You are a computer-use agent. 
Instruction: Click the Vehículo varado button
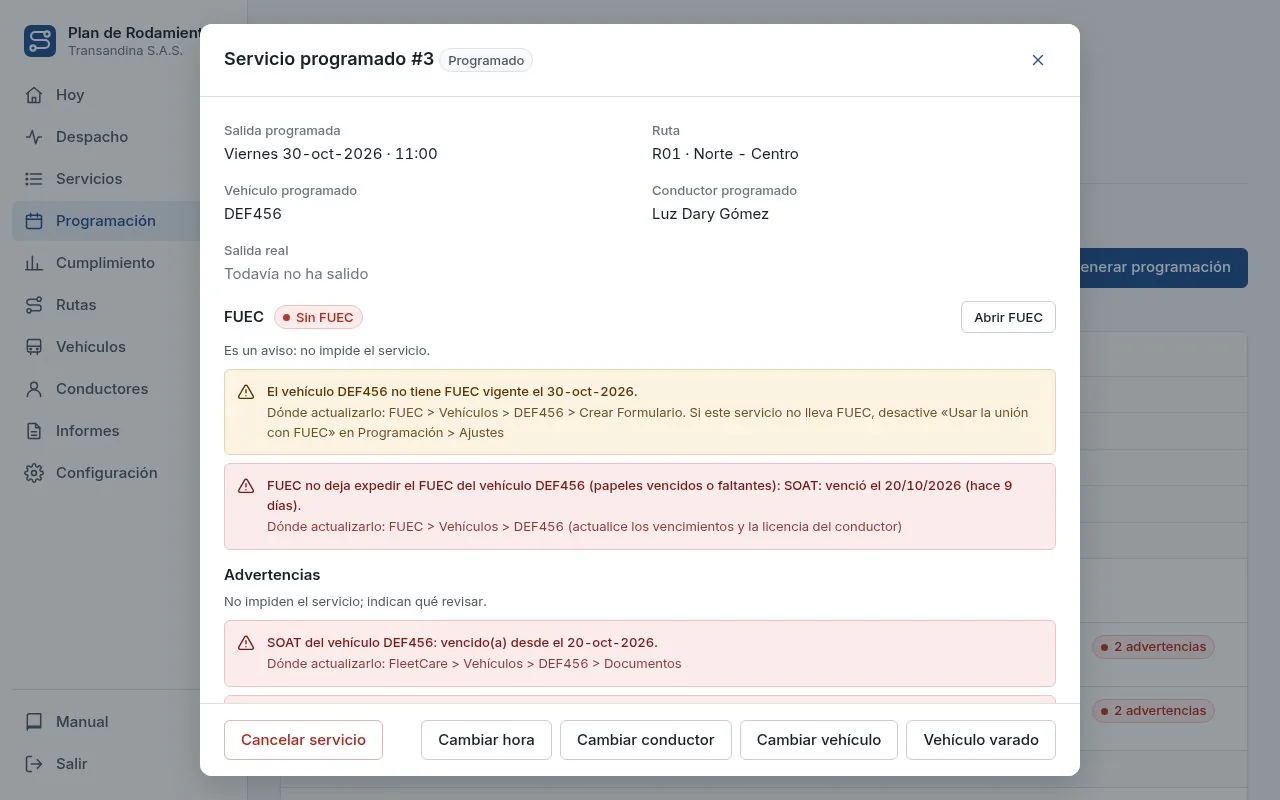point(981,740)
